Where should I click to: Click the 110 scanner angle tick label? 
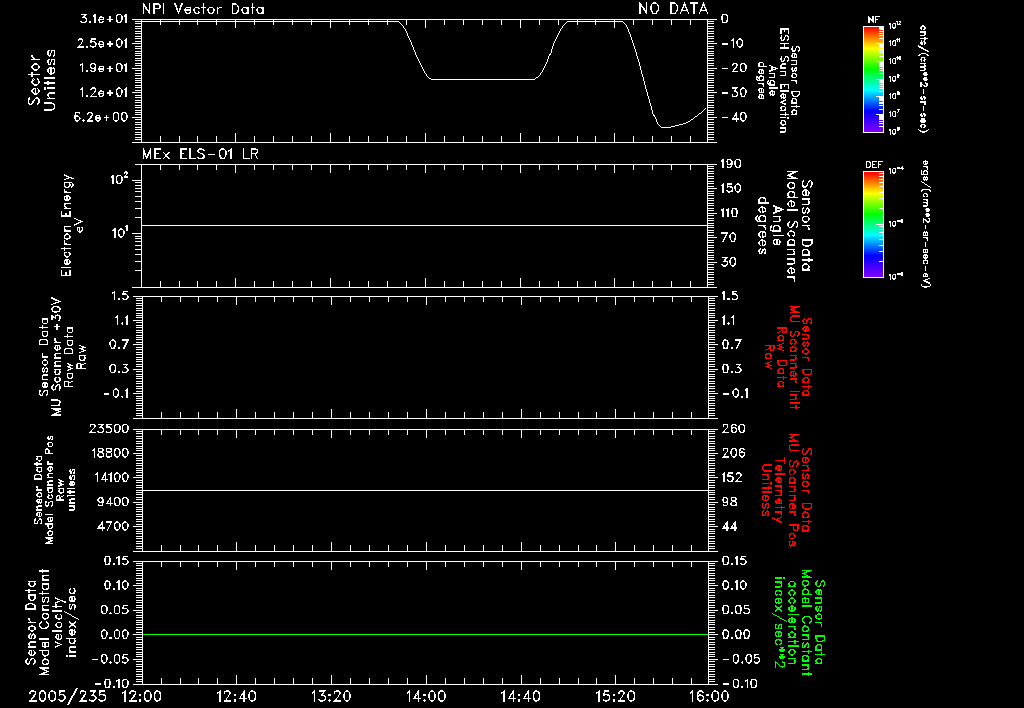click(x=731, y=213)
